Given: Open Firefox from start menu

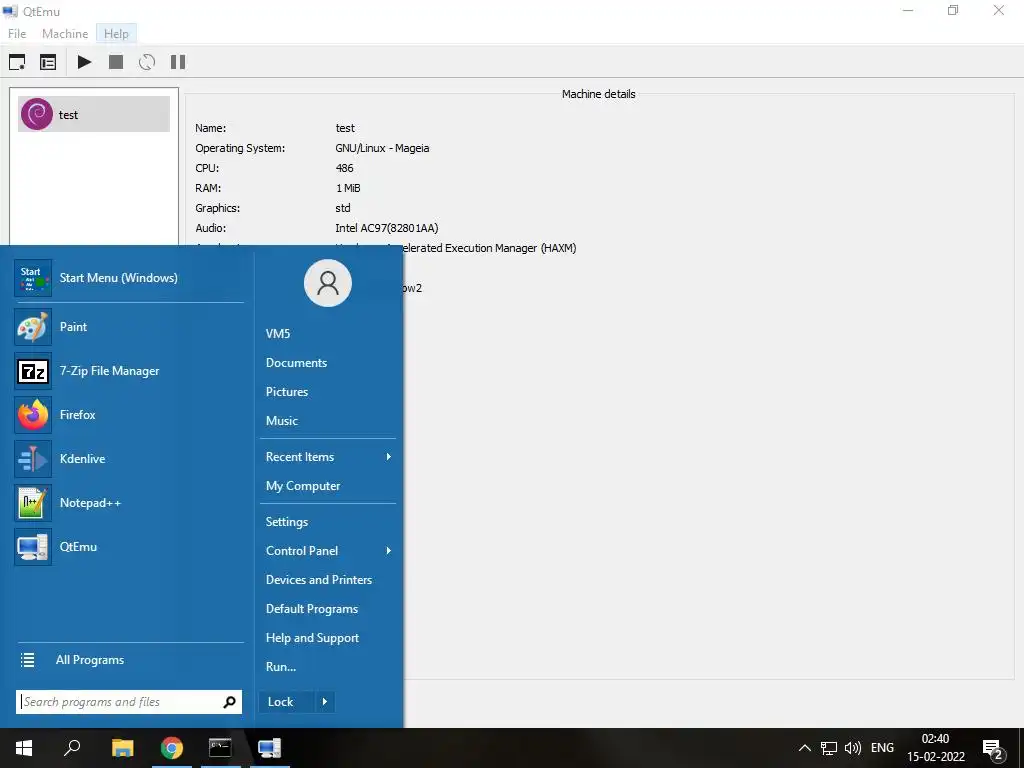Looking at the screenshot, I should pos(129,415).
